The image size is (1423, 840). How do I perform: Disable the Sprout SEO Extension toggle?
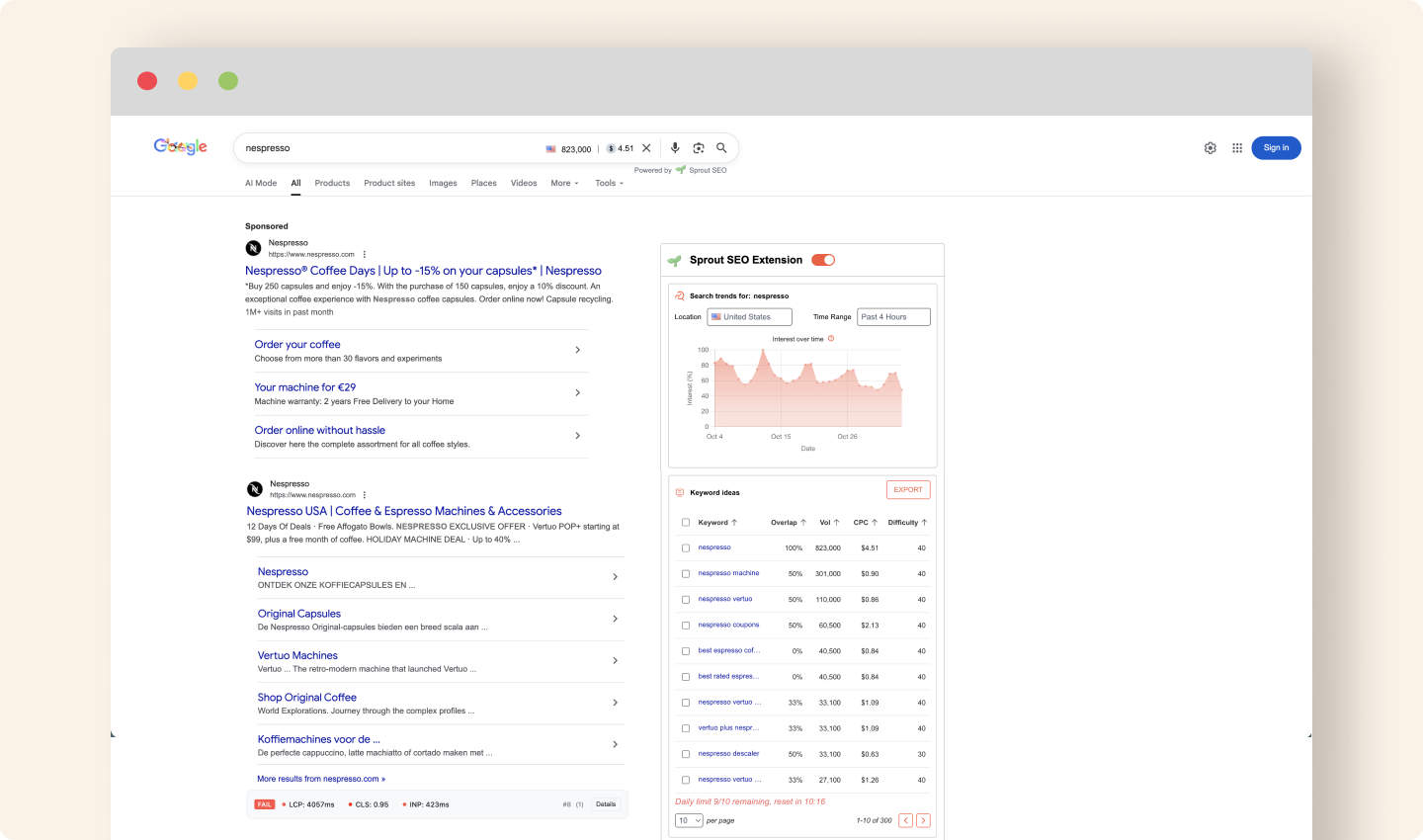click(823, 259)
